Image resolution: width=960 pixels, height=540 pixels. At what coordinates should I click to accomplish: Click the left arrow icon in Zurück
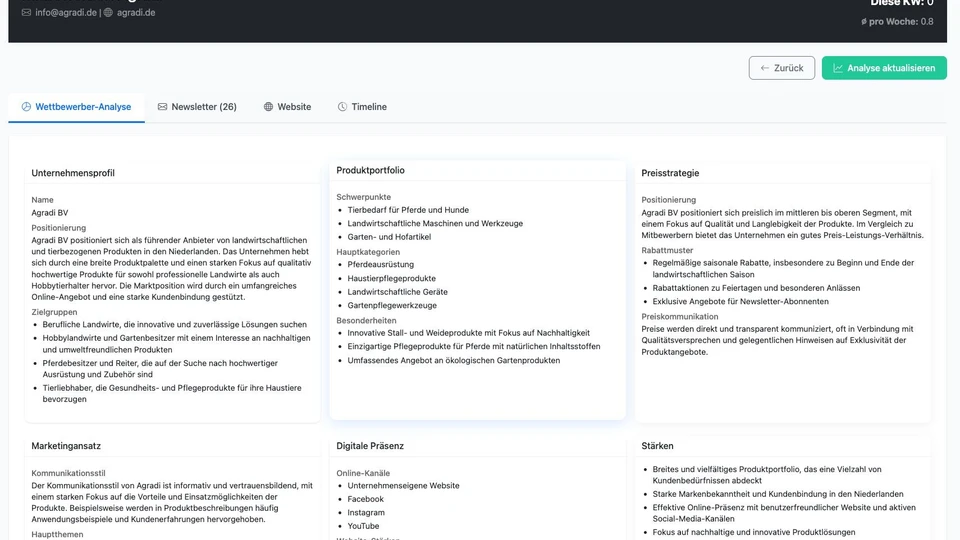[x=765, y=68]
